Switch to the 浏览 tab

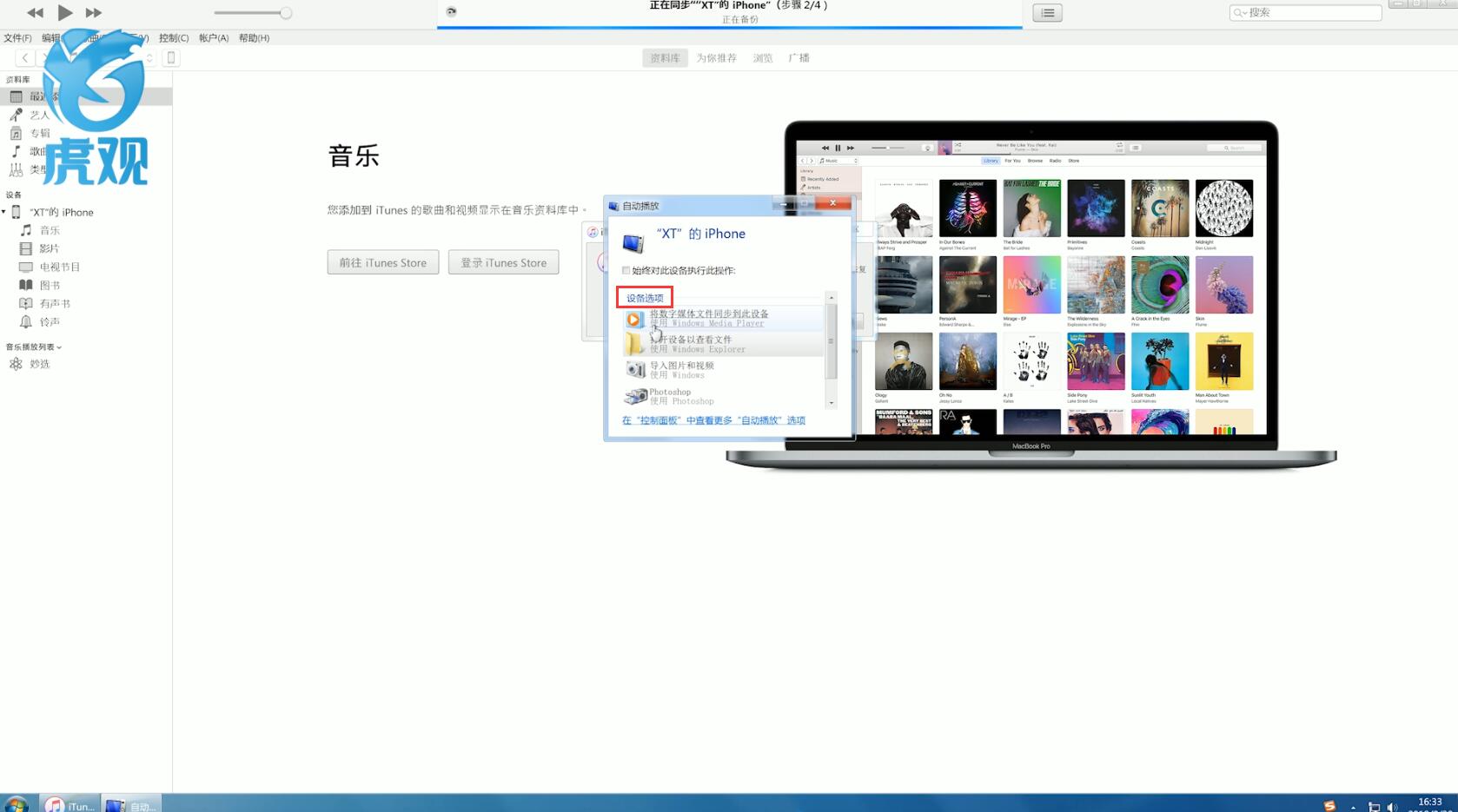pyautogui.click(x=763, y=58)
